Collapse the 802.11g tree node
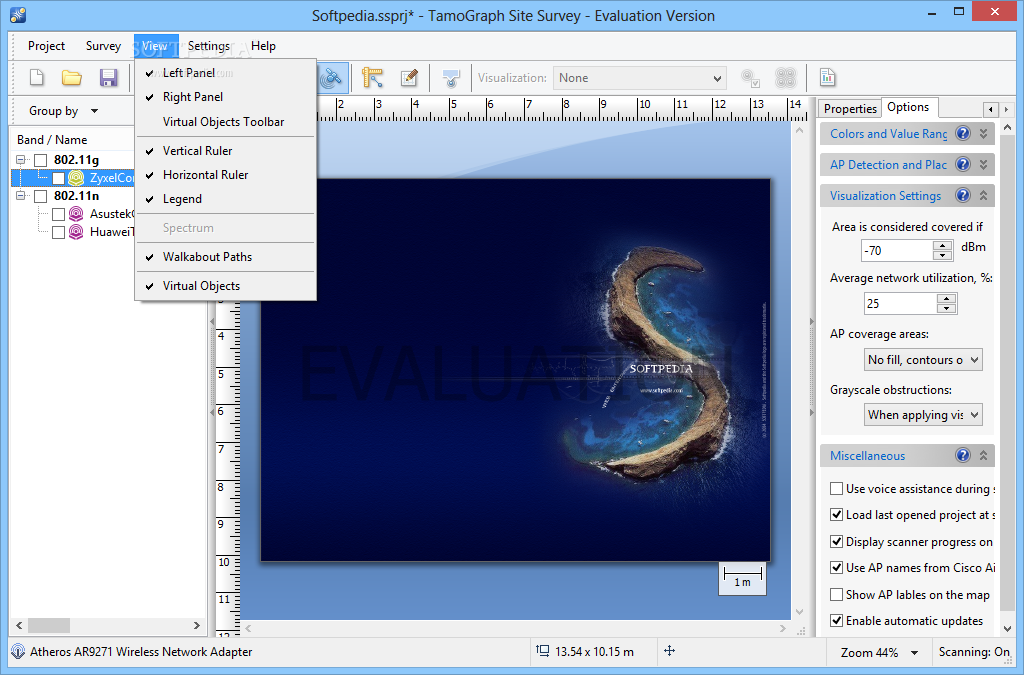Screen dimensions: 1024x675 [x=21, y=160]
